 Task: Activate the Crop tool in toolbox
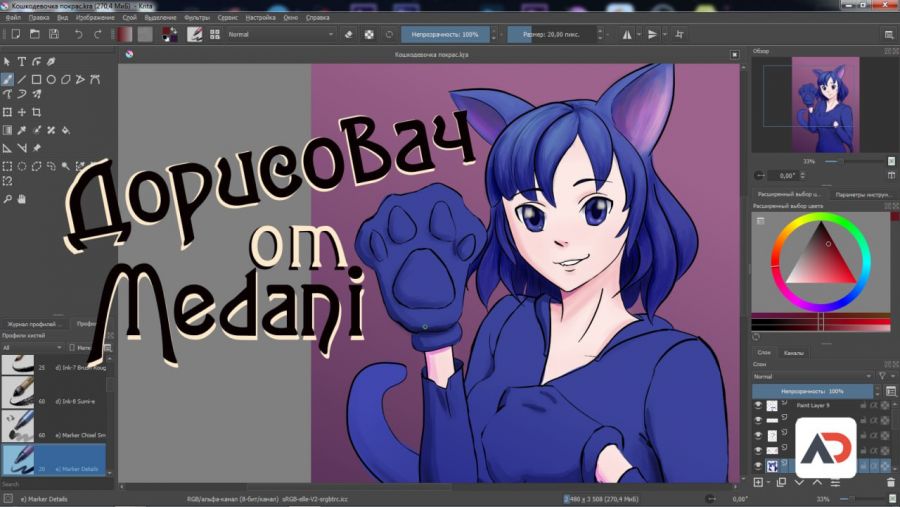point(36,112)
